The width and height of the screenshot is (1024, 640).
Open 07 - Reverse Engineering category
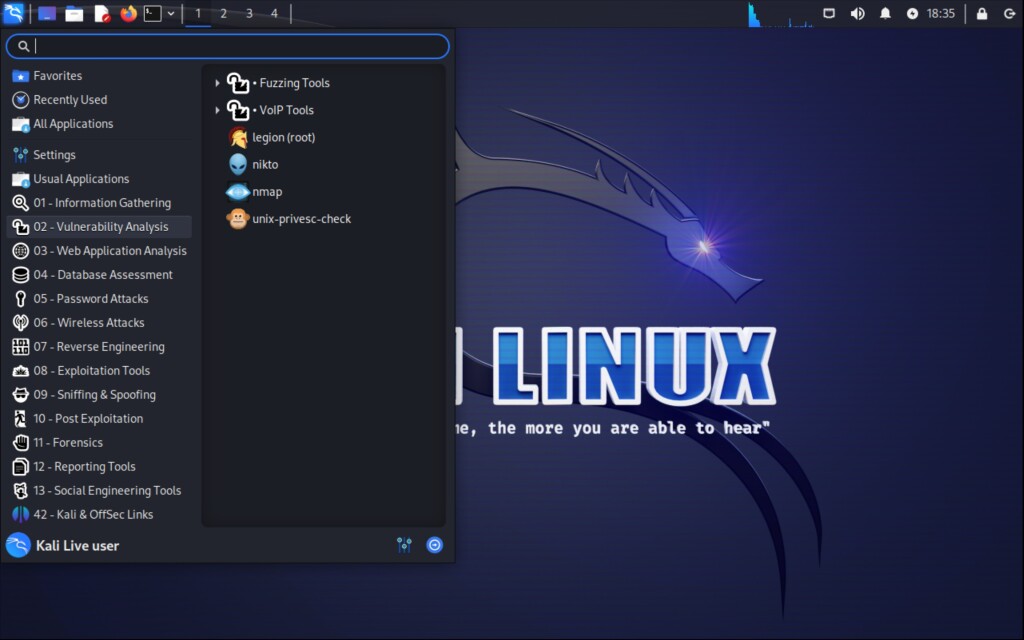coord(99,347)
